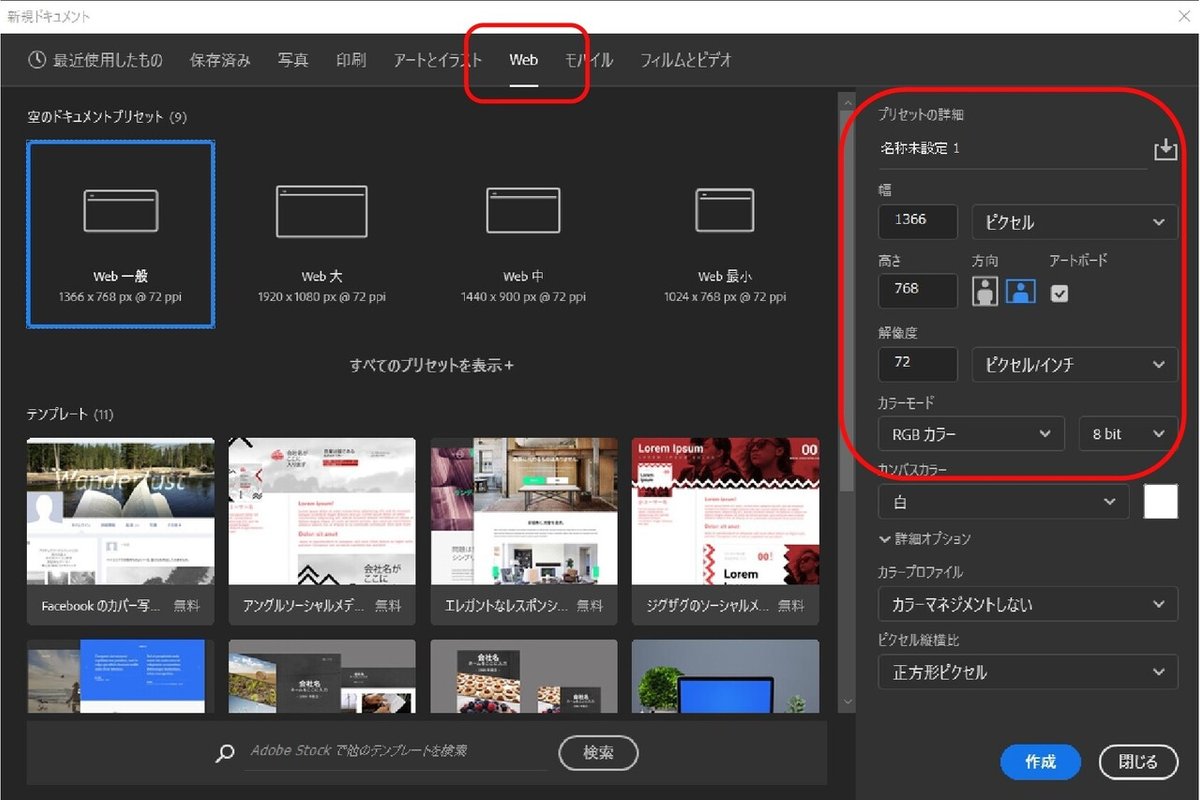Screen dimensions: 1200x800
Task: Click the 作成 button
Action: click(x=1040, y=762)
